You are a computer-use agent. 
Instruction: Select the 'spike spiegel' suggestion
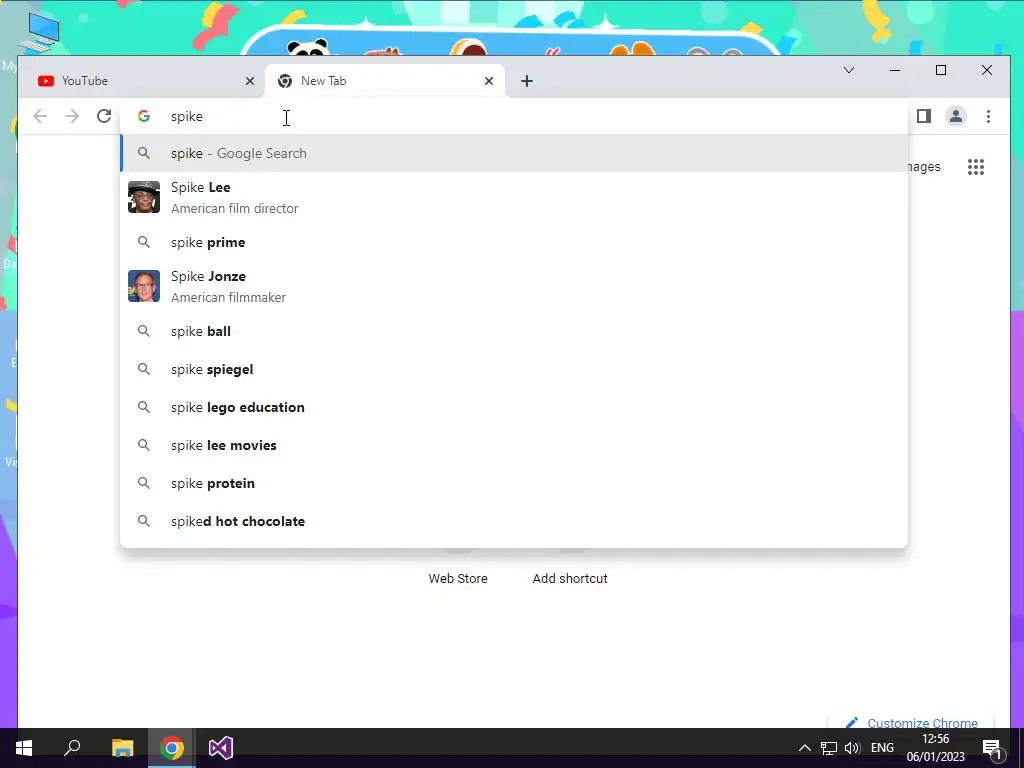pos(514,369)
